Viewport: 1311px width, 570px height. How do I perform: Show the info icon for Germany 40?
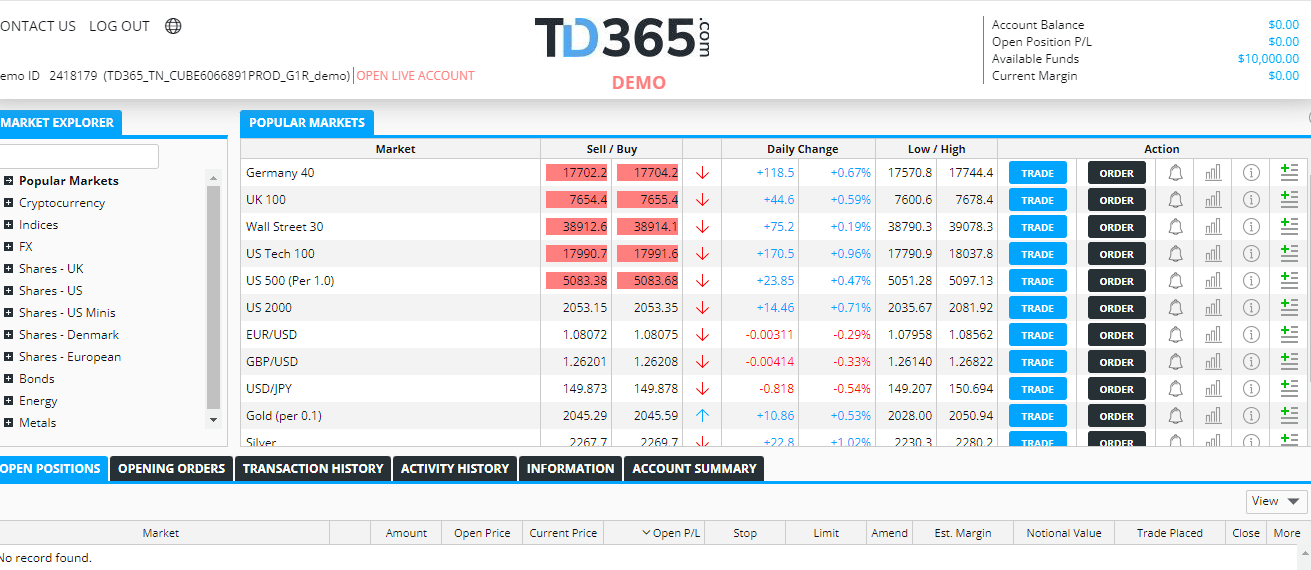point(1251,173)
